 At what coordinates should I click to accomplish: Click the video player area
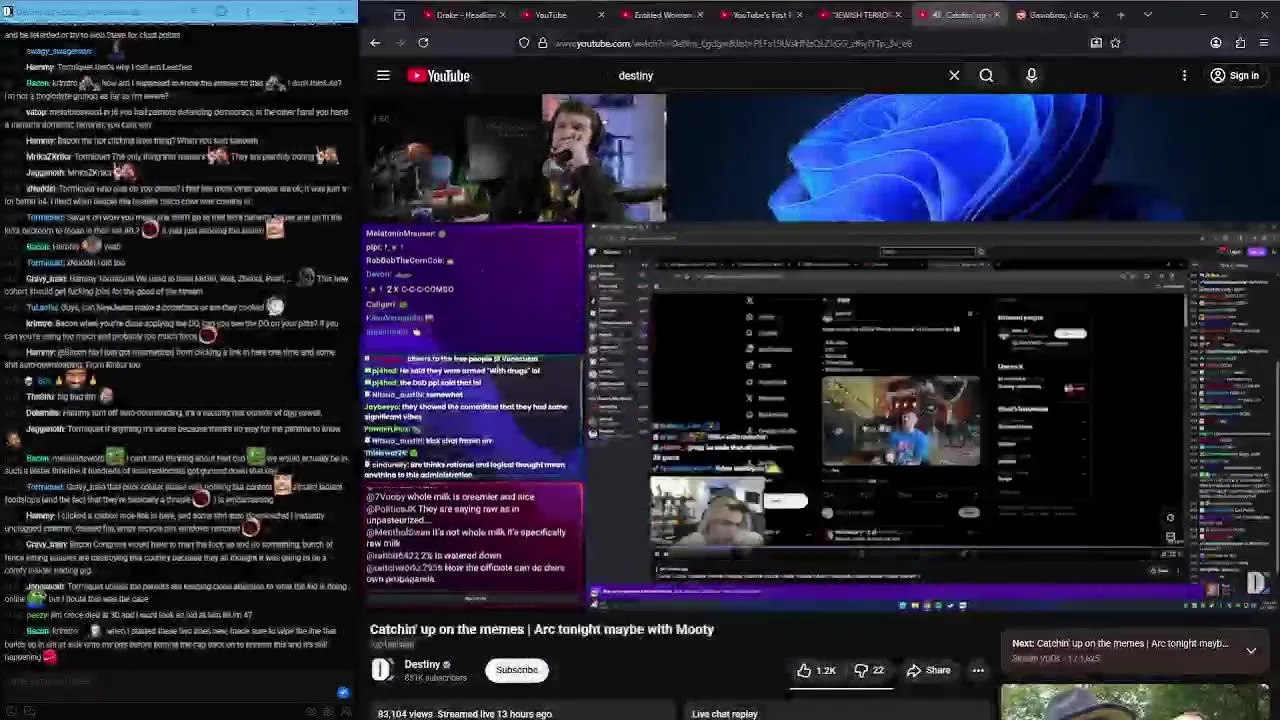820,352
